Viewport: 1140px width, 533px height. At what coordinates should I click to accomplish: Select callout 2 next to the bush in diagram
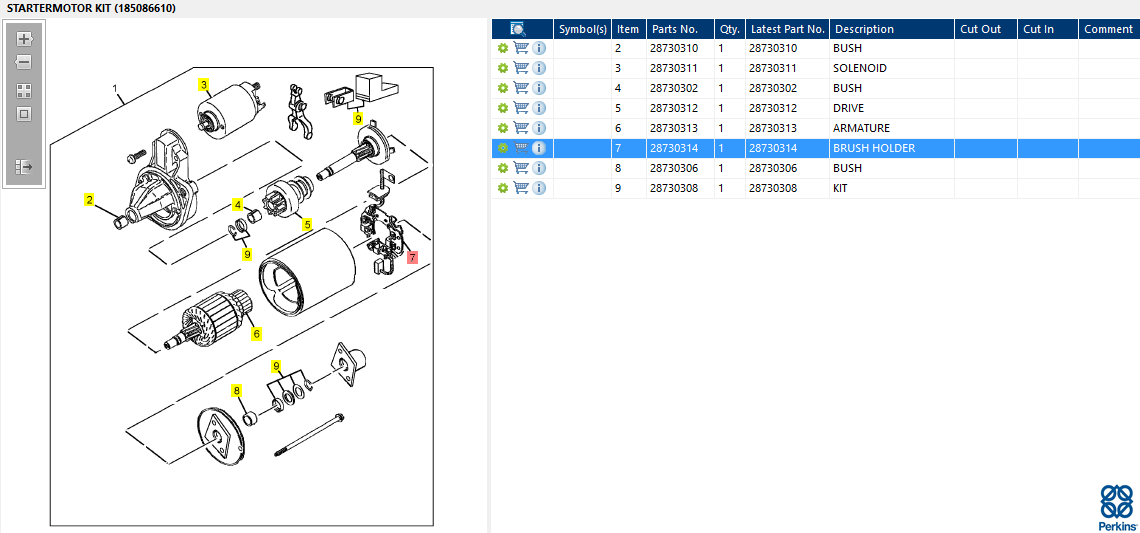[x=89, y=199]
